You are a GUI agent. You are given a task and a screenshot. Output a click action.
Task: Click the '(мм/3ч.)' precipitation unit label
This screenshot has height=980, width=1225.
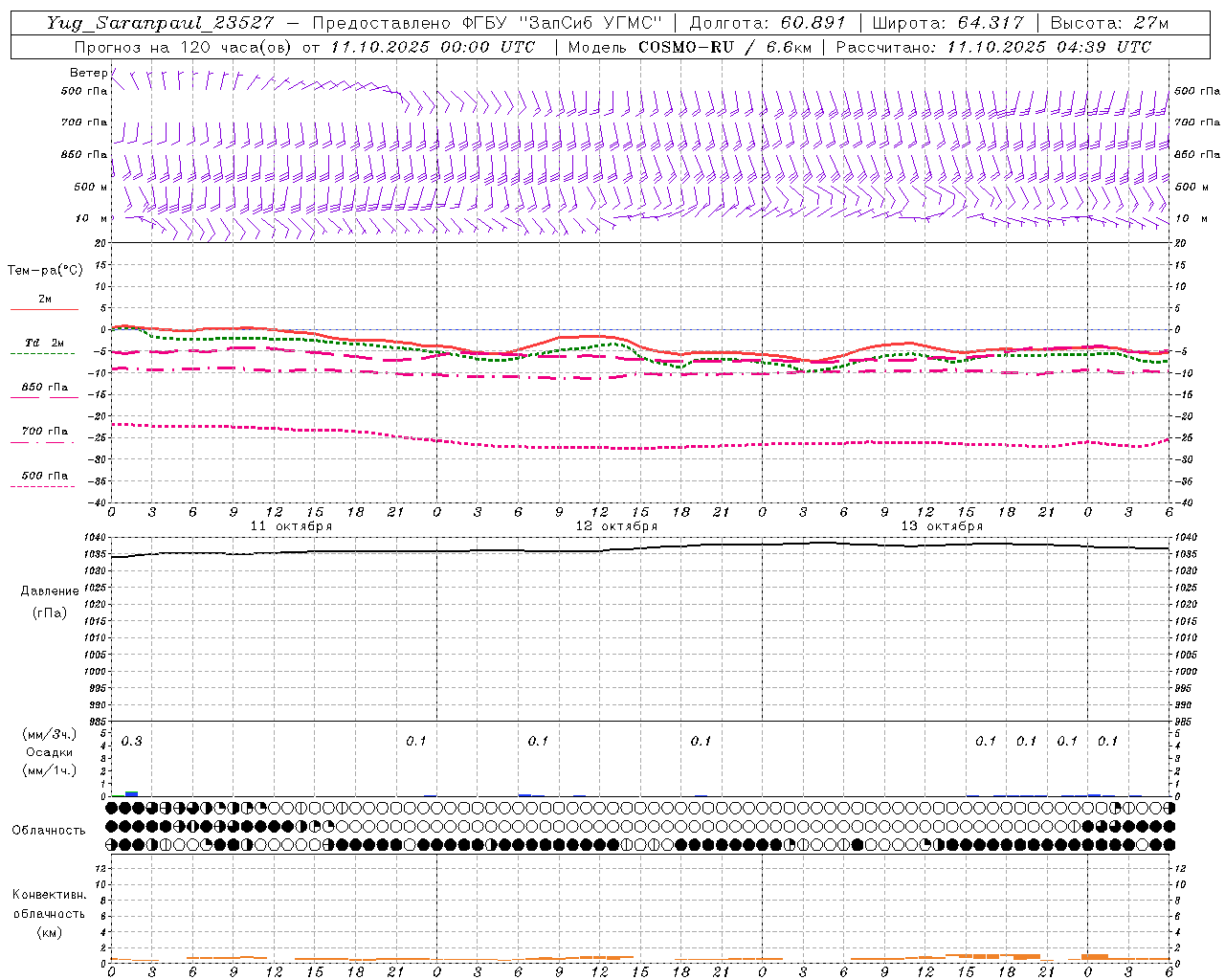click(50, 735)
